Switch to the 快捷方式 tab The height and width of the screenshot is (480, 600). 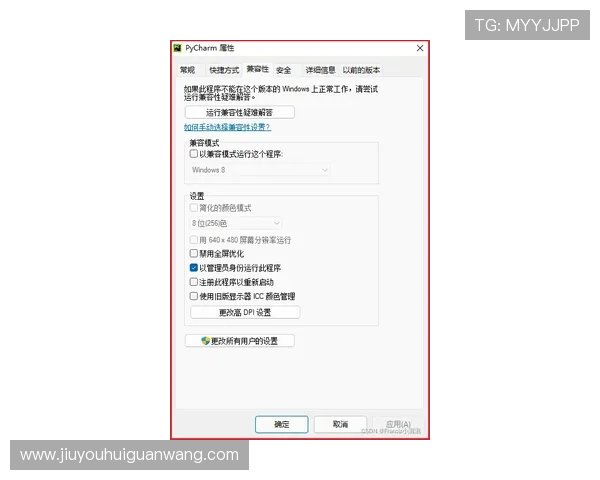(x=224, y=70)
